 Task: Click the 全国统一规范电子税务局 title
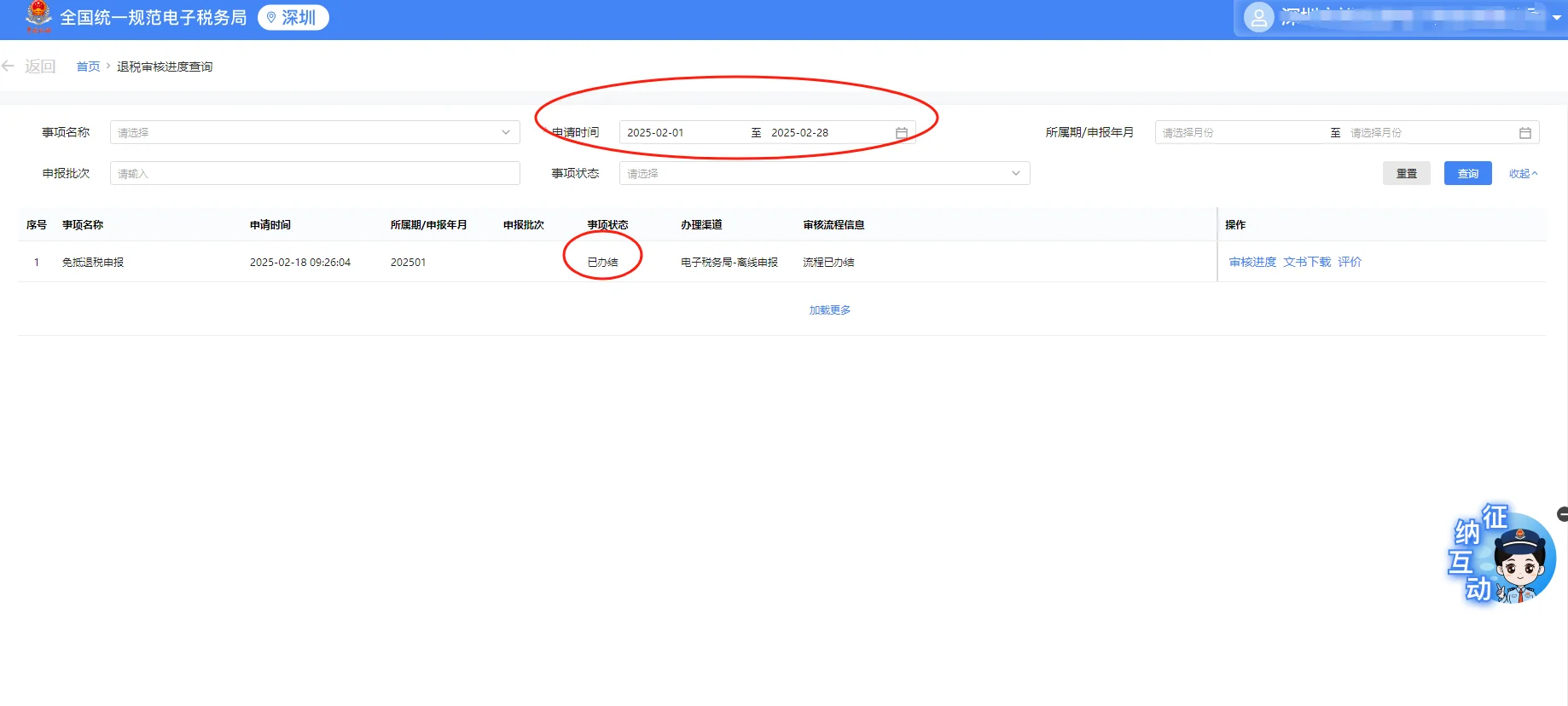click(x=154, y=18)
